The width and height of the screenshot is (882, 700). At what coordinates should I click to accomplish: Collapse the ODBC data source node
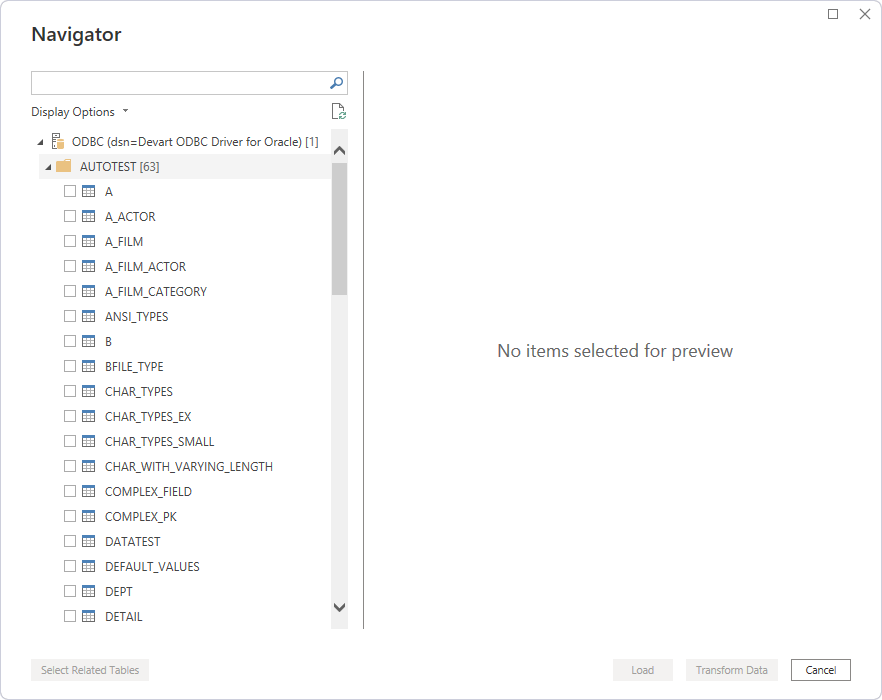(x=39, y=142)
